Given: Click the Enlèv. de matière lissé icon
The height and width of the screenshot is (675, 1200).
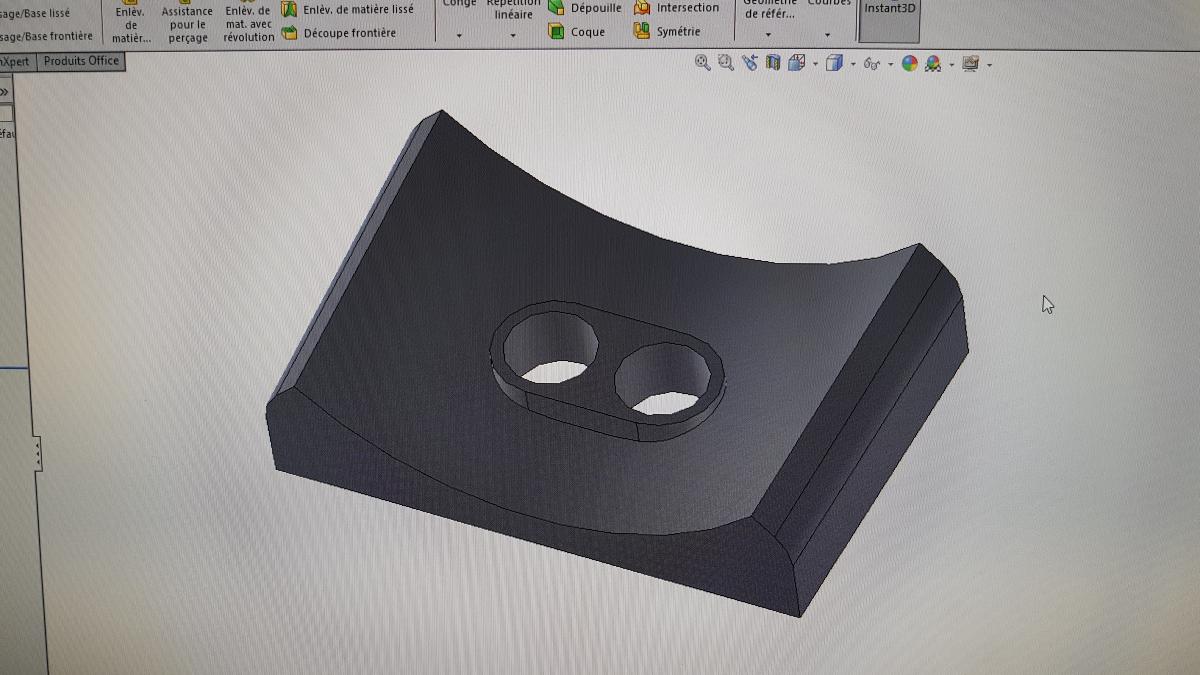Looking at the screenshot, I should pyautogui.click(x=289, y=9).
